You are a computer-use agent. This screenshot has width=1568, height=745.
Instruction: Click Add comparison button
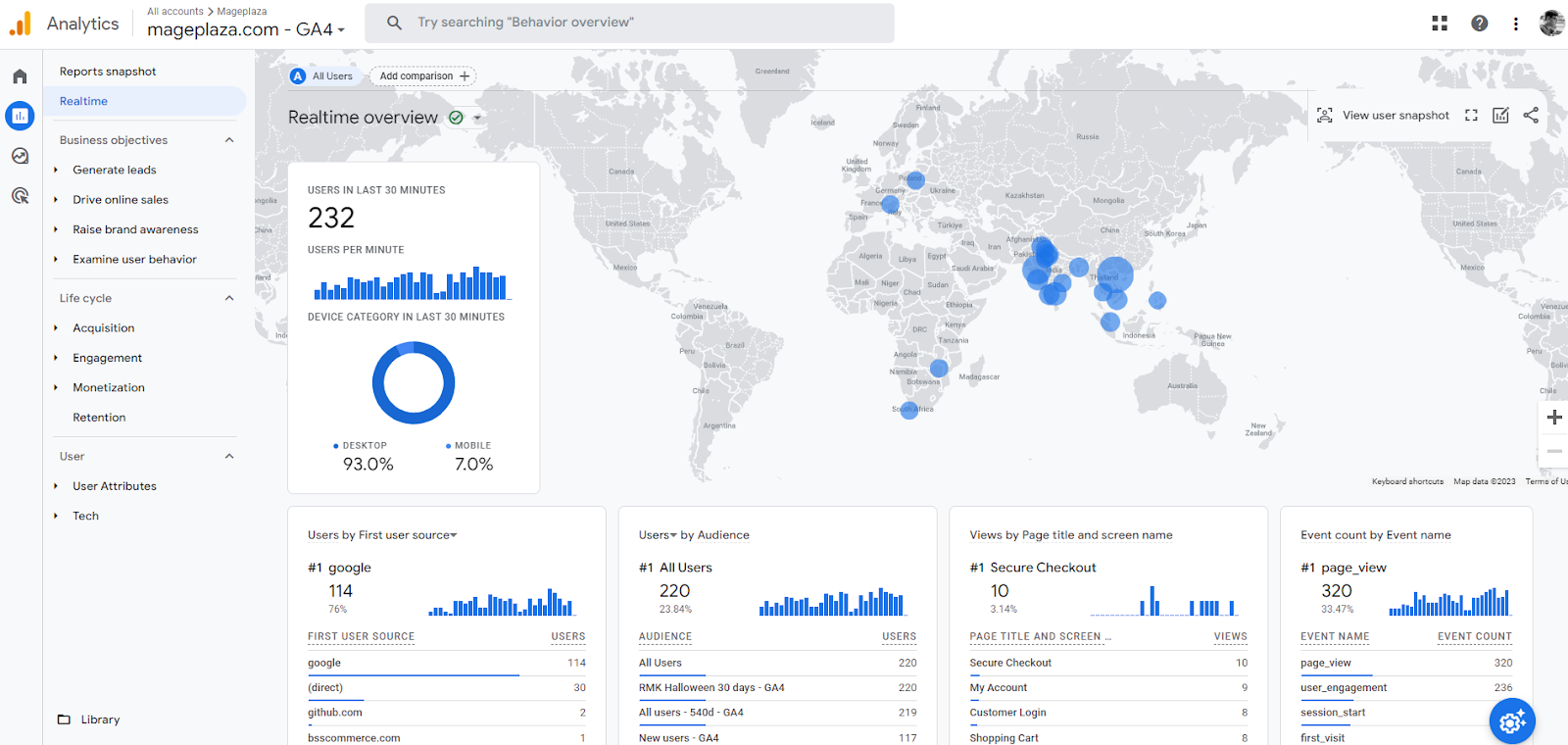click(423, 76)
